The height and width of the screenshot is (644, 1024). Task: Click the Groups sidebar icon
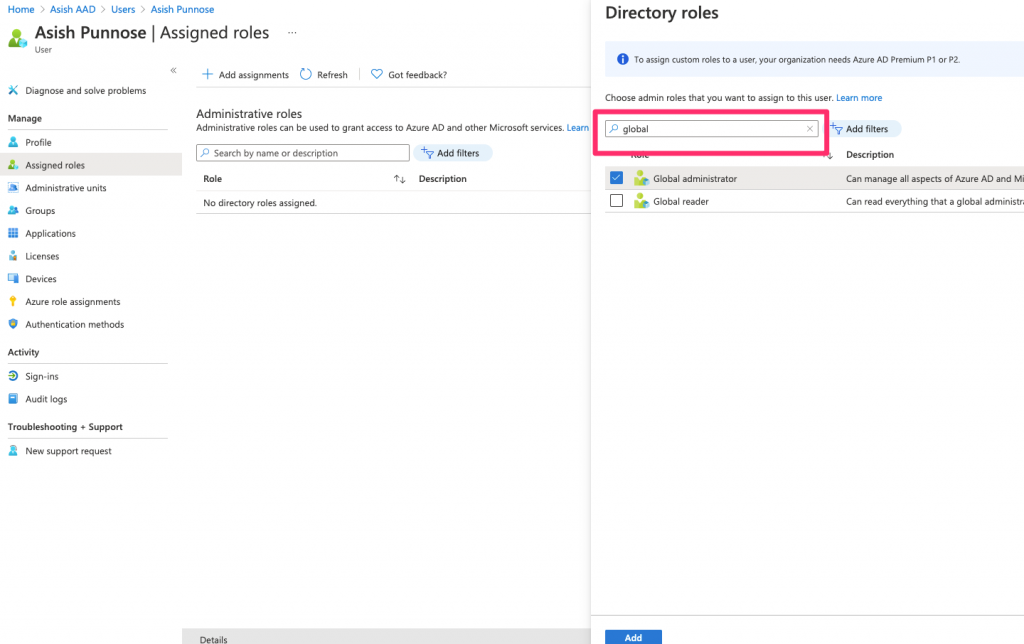[x=13, y=210]
